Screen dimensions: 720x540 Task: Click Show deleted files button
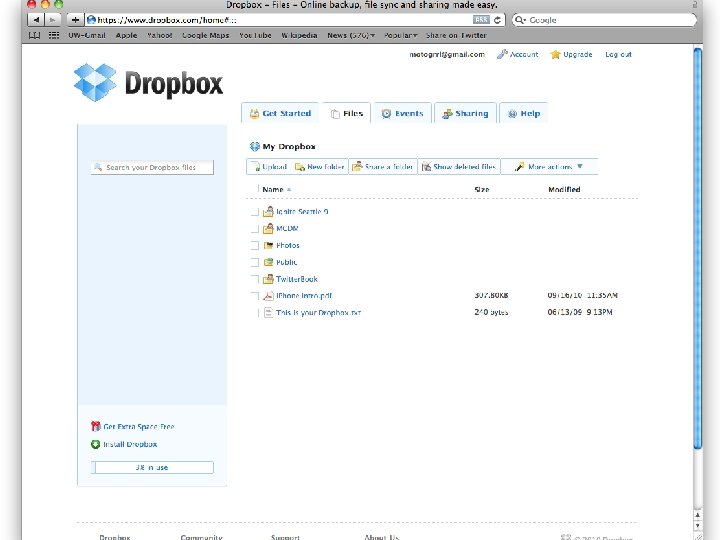459,167
